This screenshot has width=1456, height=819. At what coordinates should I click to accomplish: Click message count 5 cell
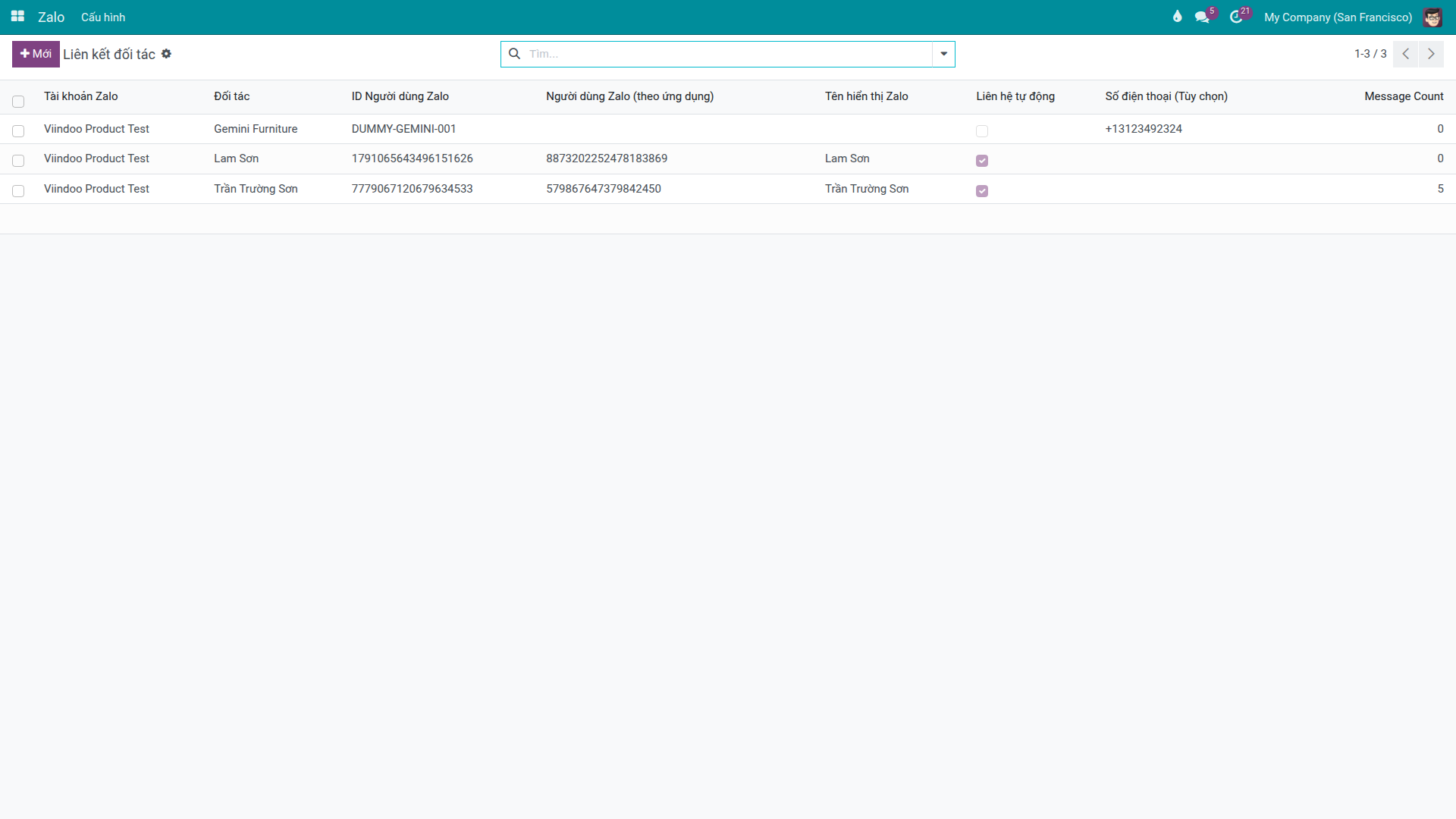click(x=1440, y=189)
